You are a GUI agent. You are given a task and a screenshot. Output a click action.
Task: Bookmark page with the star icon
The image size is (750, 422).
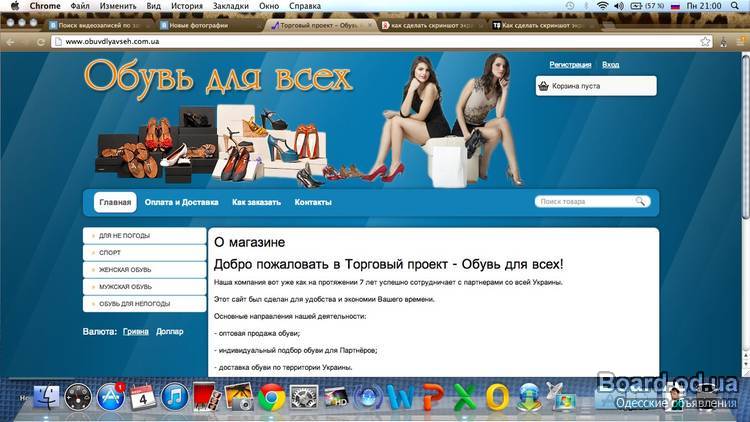pos(705,42)
